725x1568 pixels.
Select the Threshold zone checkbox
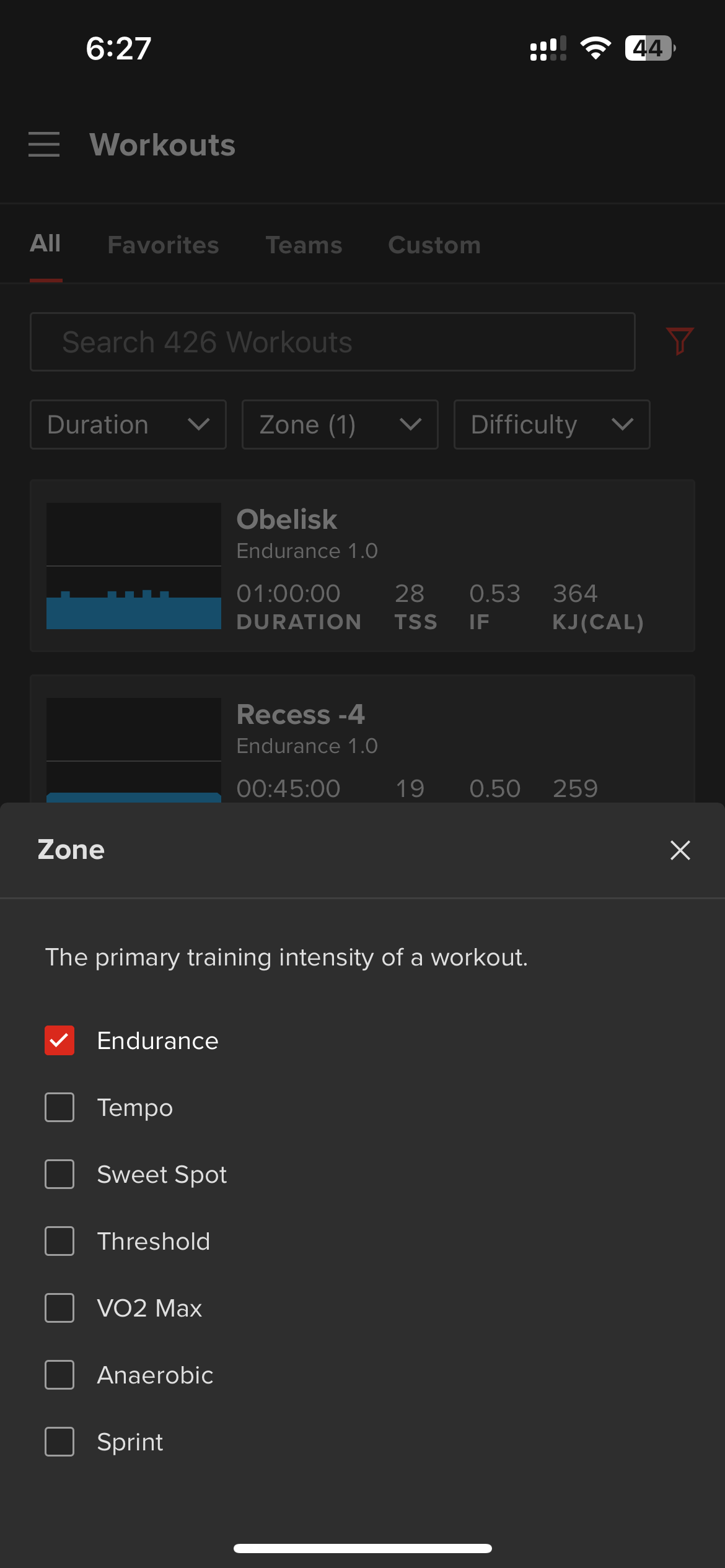point(59,1241)
